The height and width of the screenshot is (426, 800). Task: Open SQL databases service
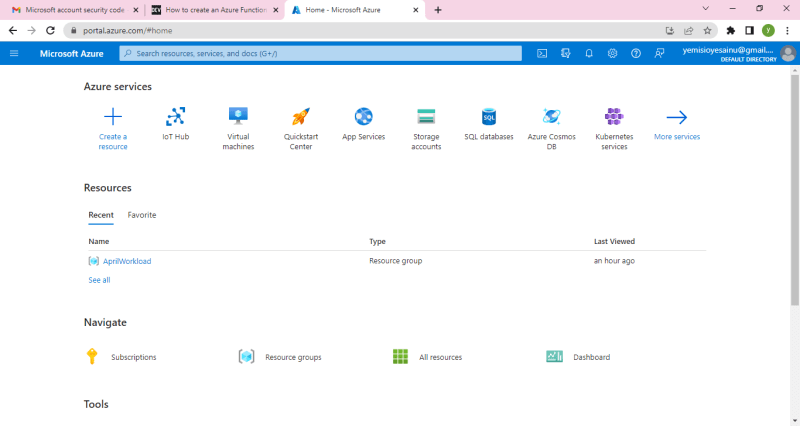[489, 116]
